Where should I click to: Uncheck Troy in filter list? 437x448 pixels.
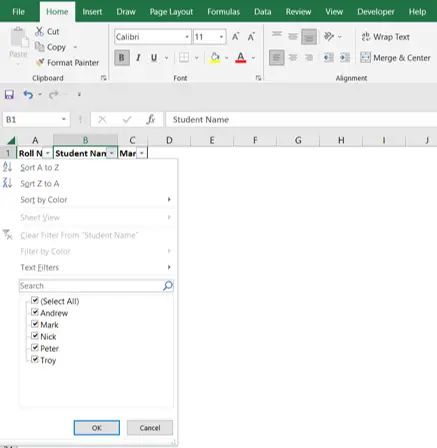(x=35, y=359)
